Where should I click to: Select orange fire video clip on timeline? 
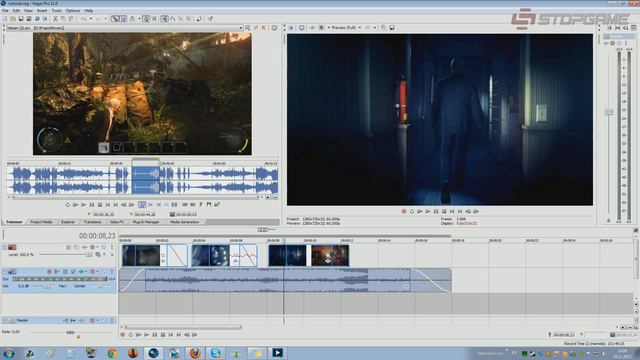330,255
